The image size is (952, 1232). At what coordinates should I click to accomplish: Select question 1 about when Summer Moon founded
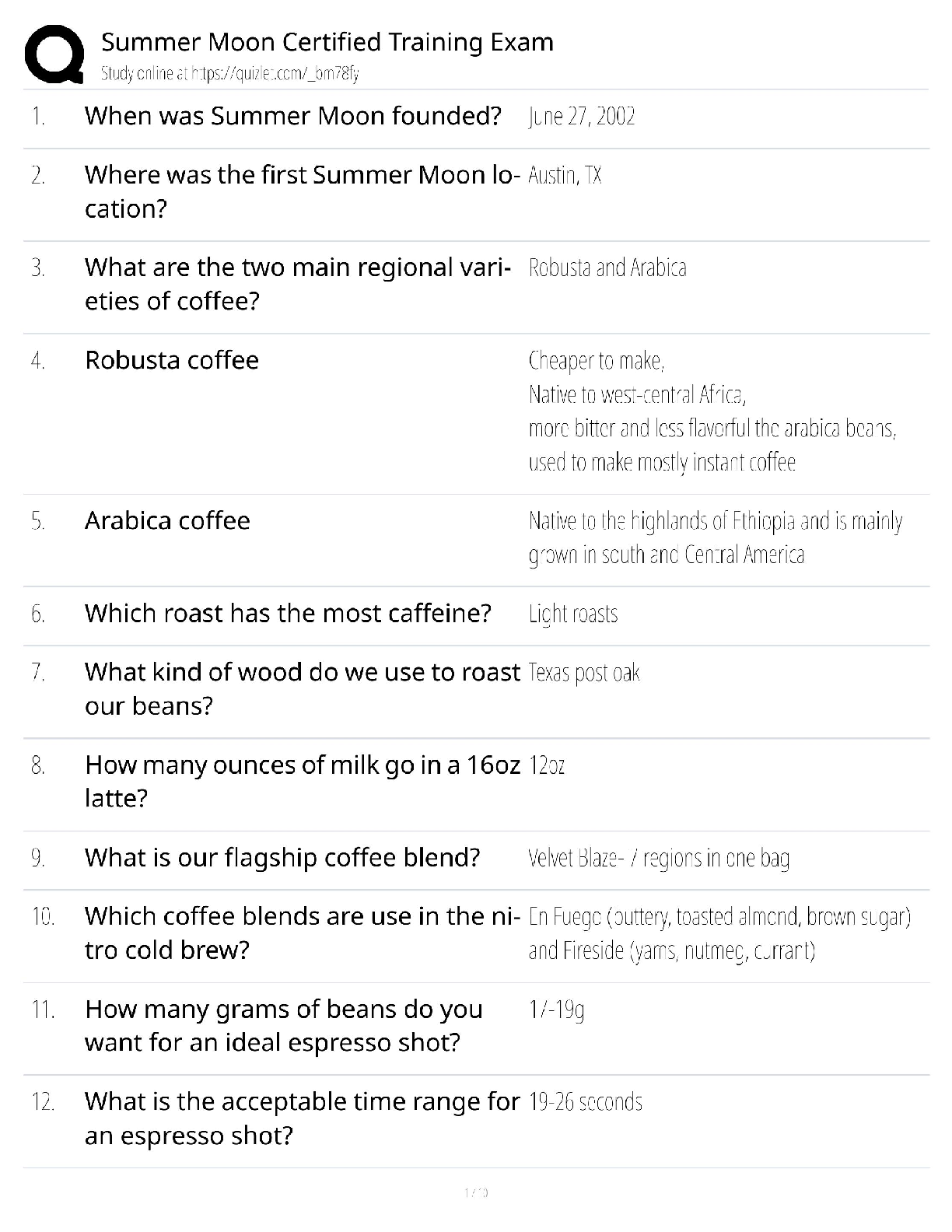(292, 116)
